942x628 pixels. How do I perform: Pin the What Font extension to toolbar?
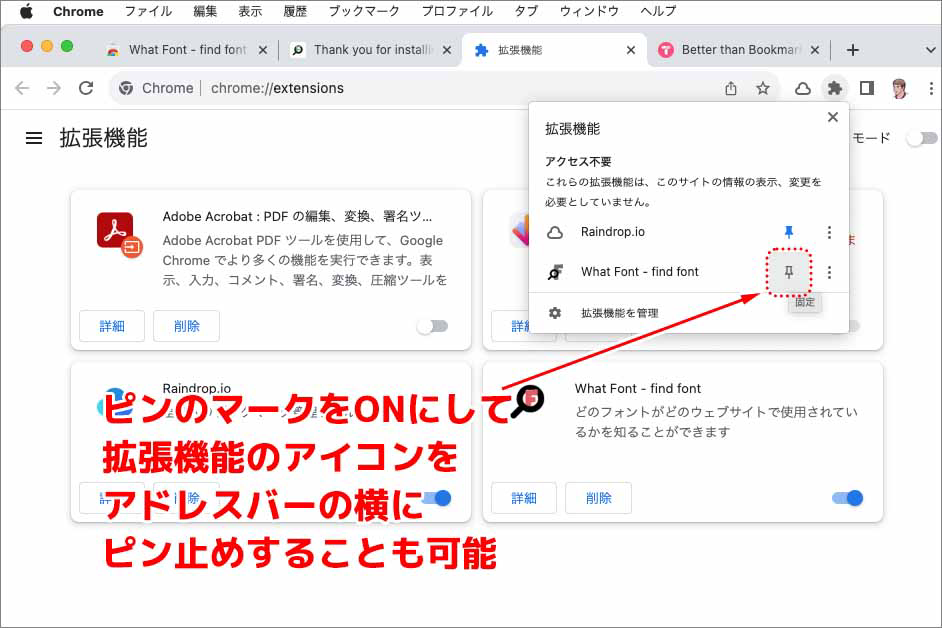click(x=789, y=271)
